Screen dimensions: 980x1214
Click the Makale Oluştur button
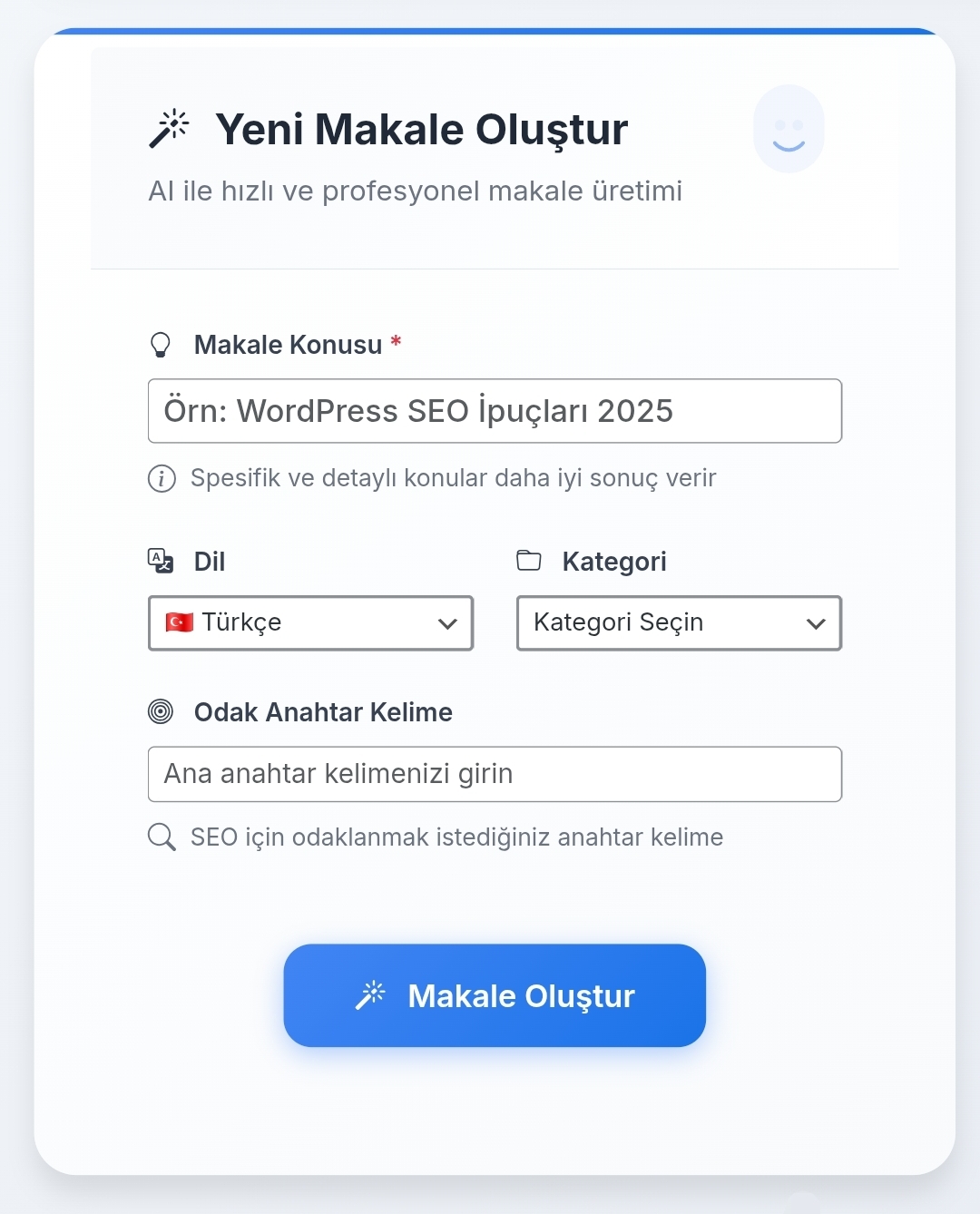click(495, 995)
